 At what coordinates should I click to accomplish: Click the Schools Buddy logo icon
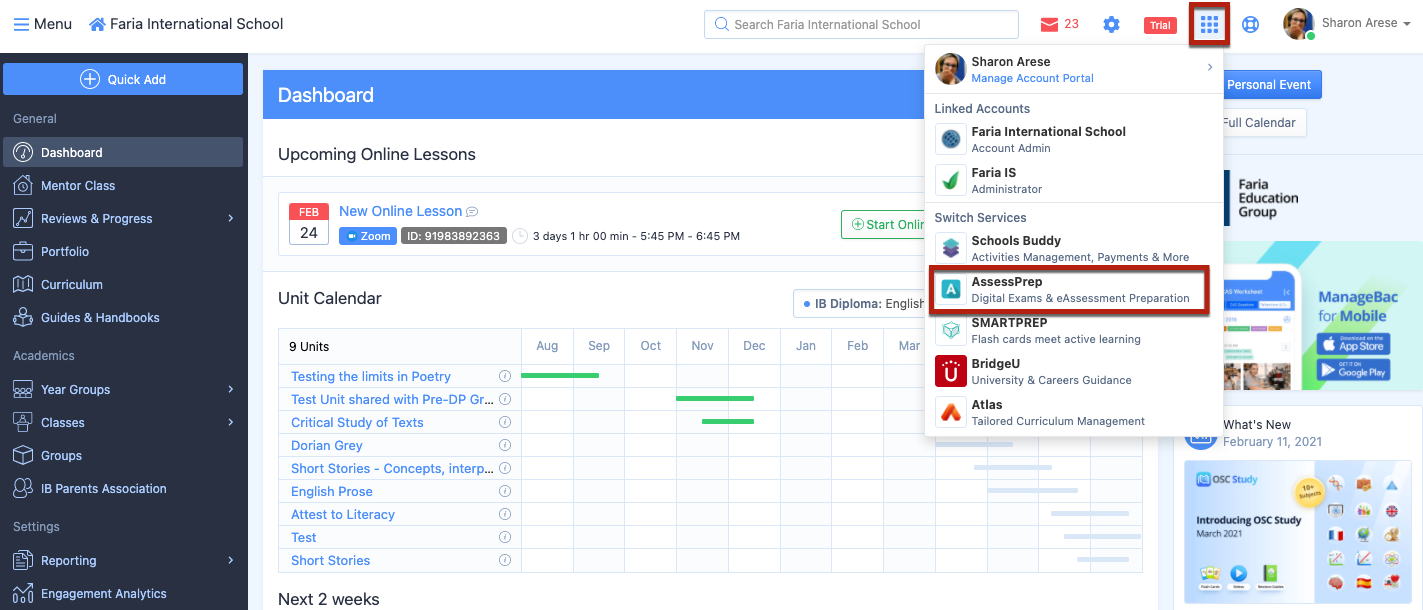pyautogui.click(x=950, y=248)
